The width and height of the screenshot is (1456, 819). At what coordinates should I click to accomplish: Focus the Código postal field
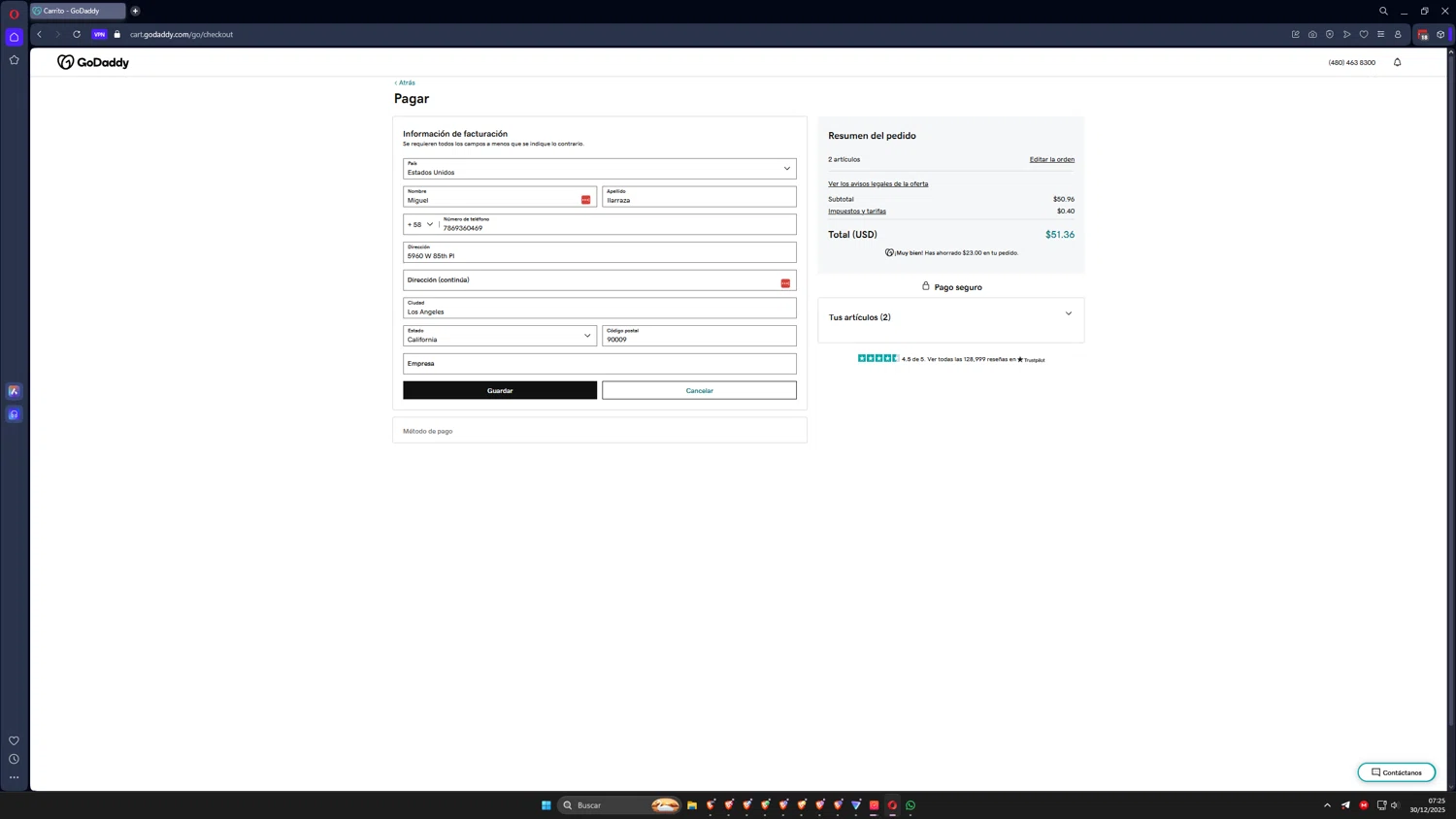pos(699,336)
